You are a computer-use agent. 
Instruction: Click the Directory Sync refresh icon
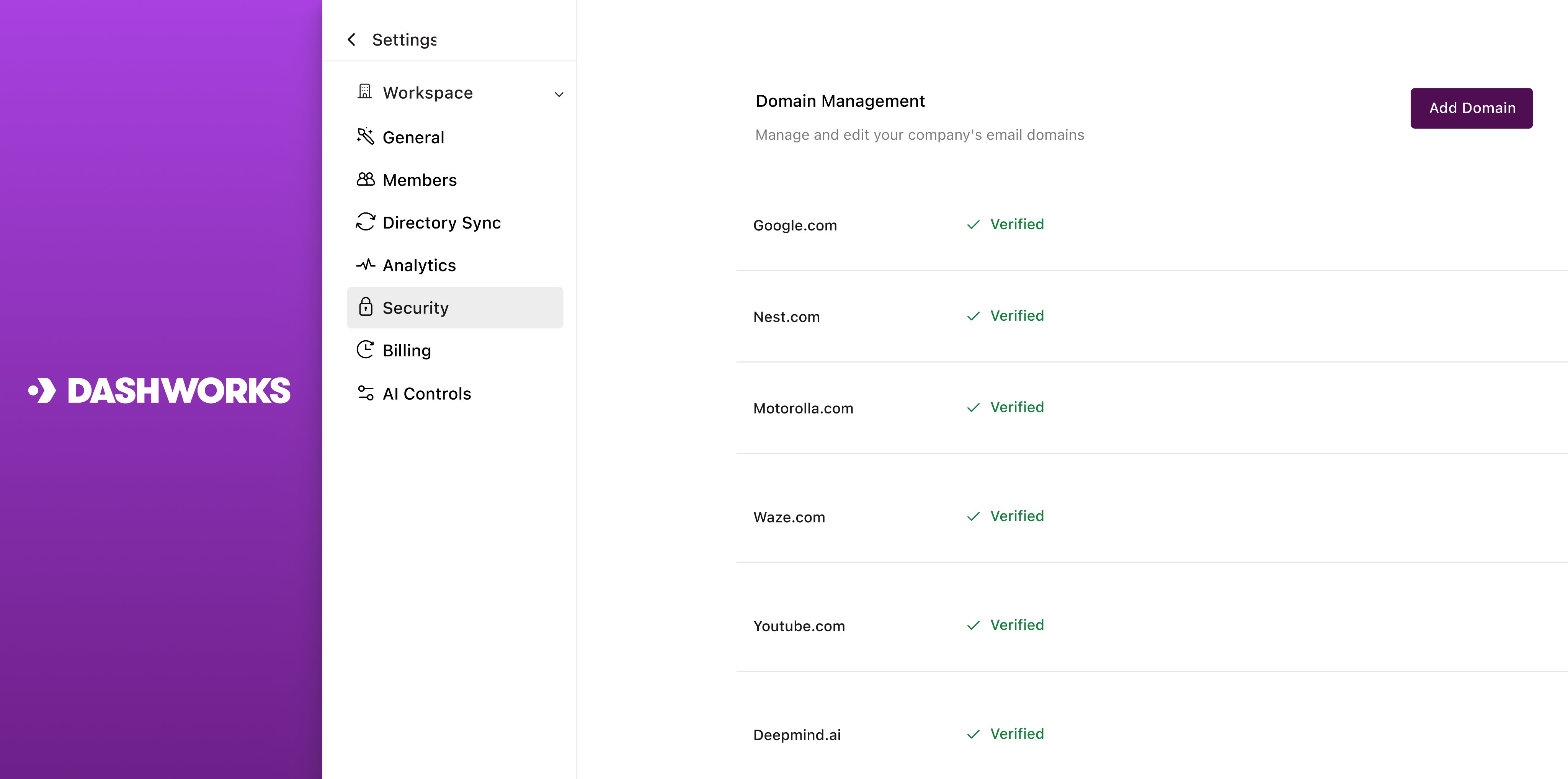click(x=365, y=222)
